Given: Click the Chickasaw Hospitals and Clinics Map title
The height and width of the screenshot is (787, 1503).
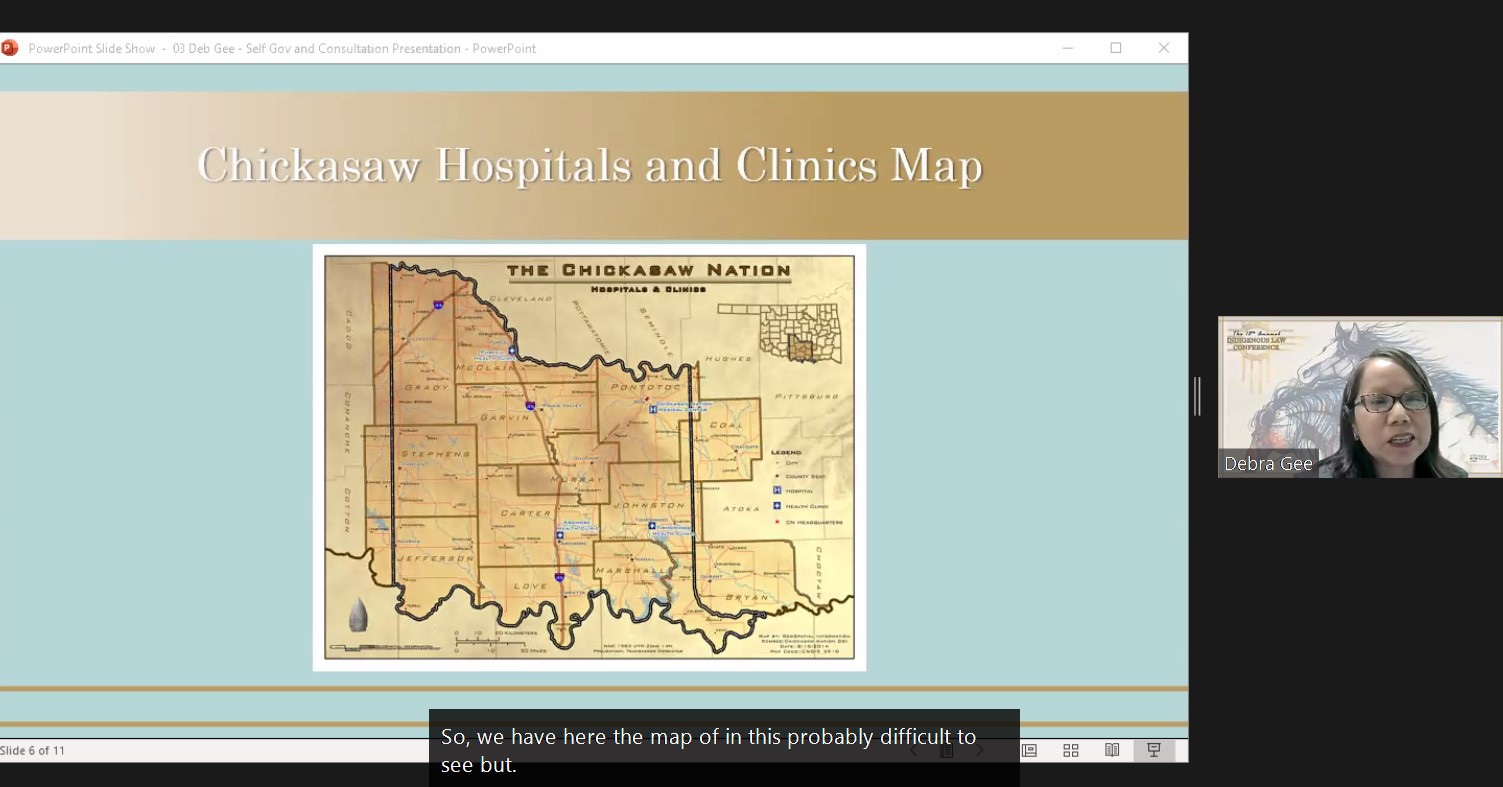Looking at the screenshot, I should click(590, 166).
